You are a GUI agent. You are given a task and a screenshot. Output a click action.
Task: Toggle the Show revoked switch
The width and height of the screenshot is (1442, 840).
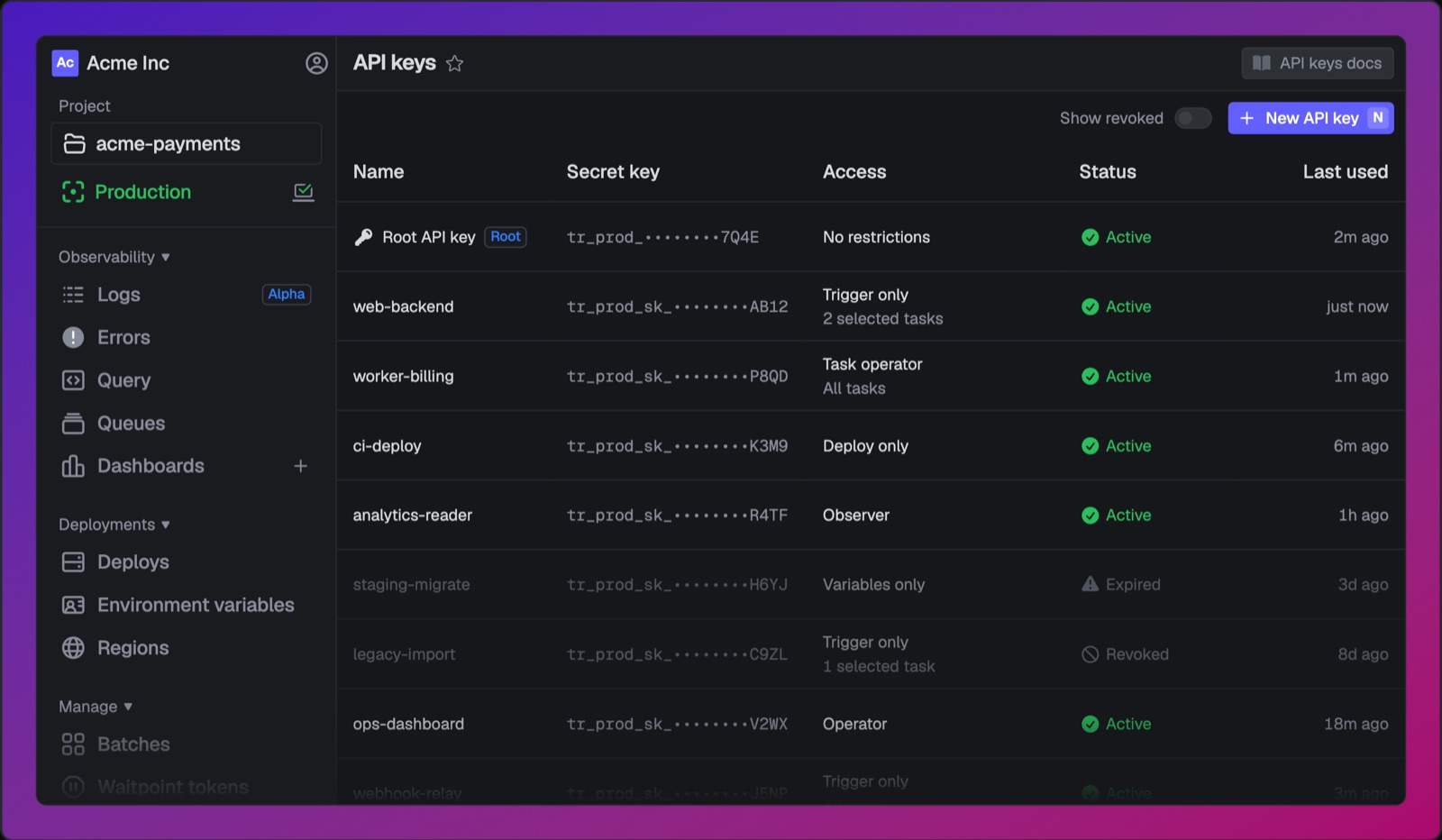point(1193,118)
